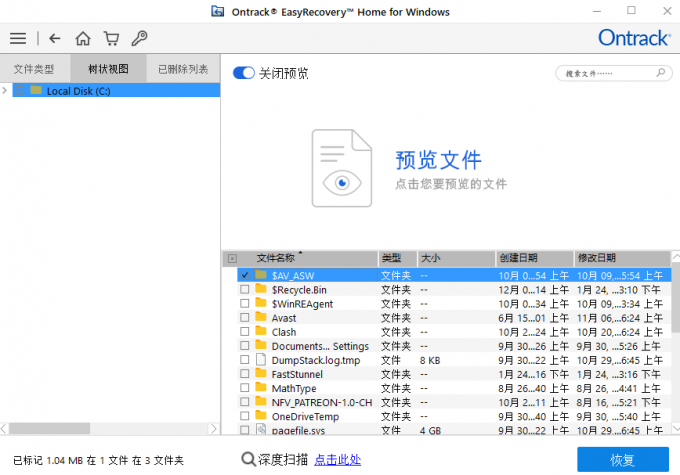Click the deep scan magnifier icon
This screenshot has height=475, width=680.
248,459
